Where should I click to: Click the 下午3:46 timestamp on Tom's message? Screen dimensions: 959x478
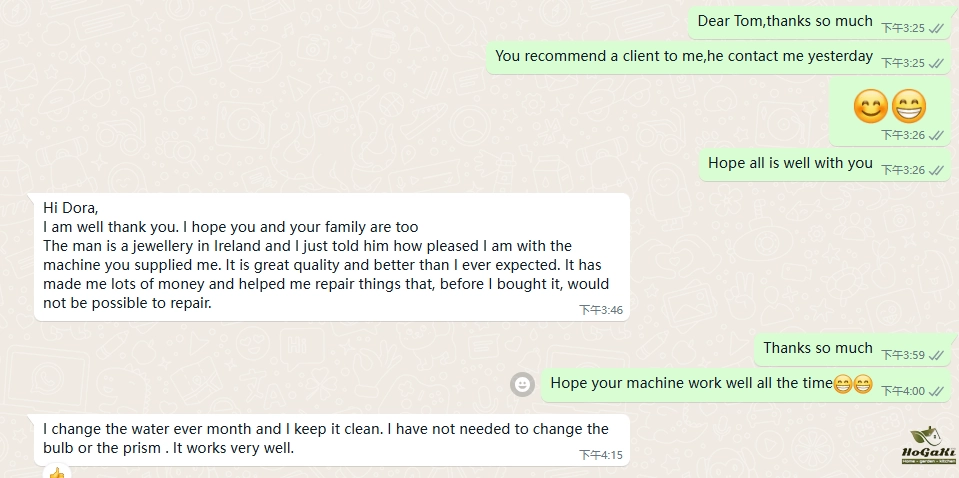coord(601,310)
